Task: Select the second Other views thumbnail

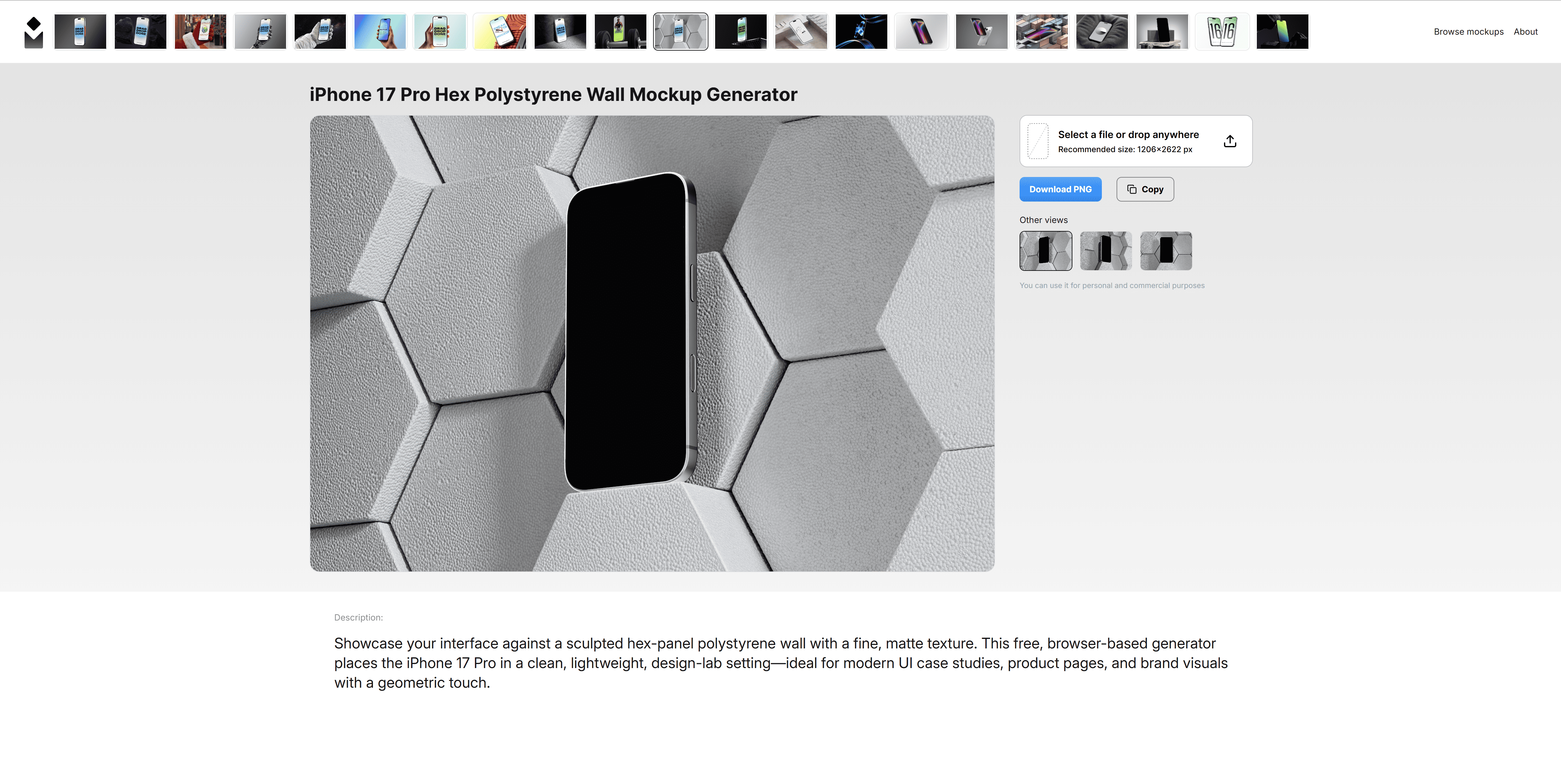Action: 1105,251
